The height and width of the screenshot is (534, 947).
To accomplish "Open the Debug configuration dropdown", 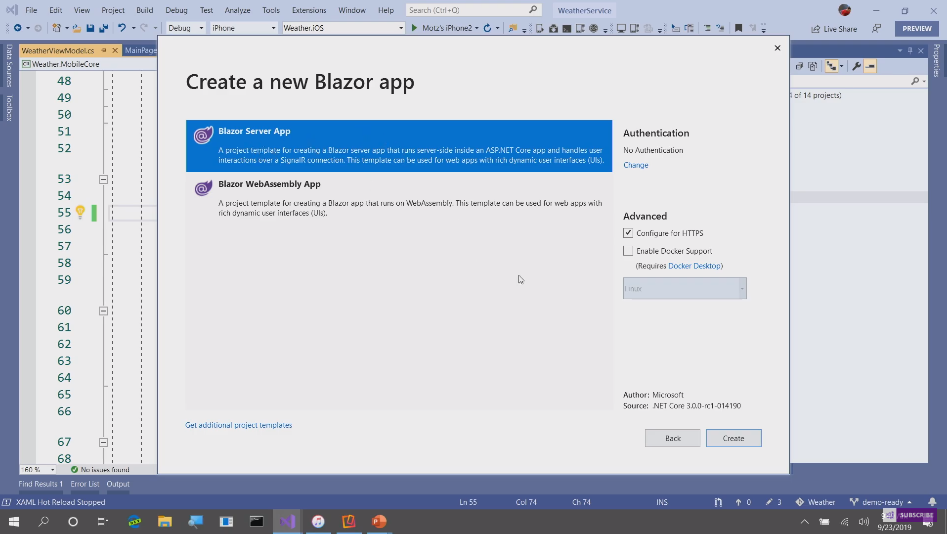I will tap(185, 28).
